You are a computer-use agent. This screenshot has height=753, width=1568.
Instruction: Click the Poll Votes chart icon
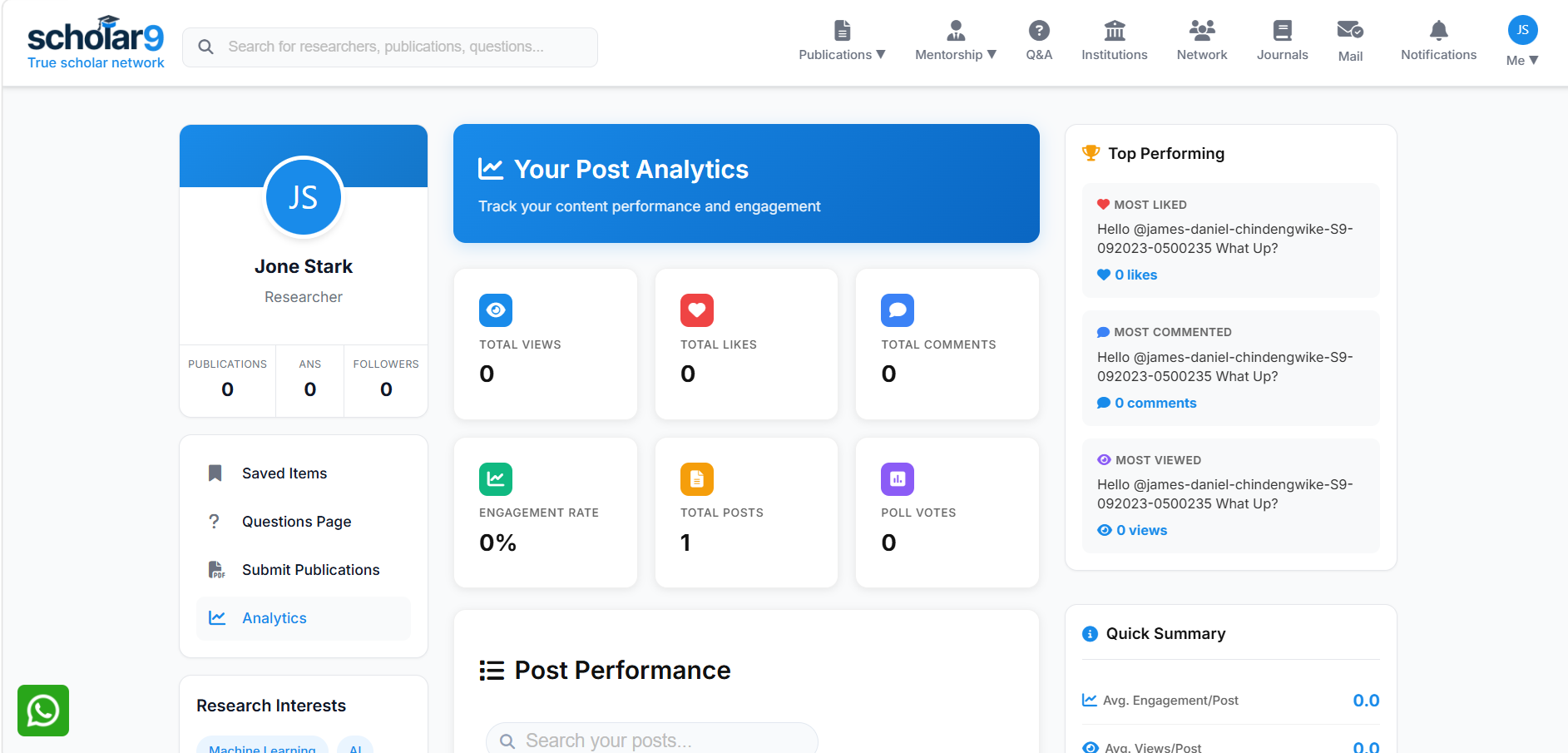pos(898,479)
